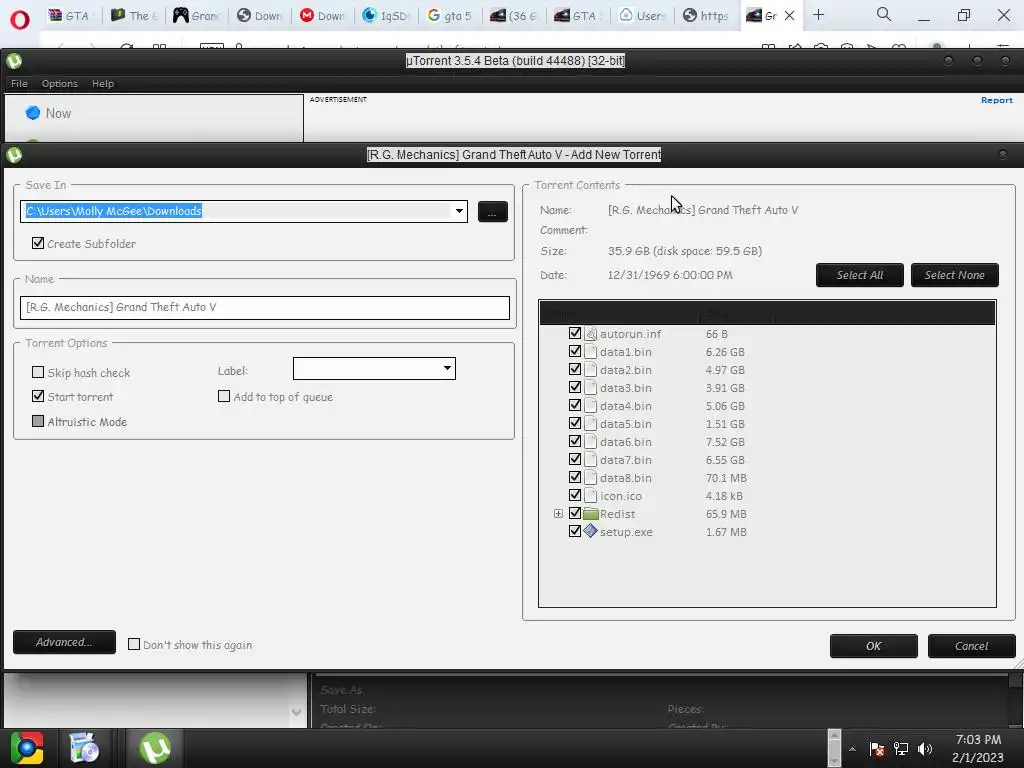The width and height of the screenshot is (1024, 768).
Task: Click the data6.bin file icon
Action: pos(590,441)
